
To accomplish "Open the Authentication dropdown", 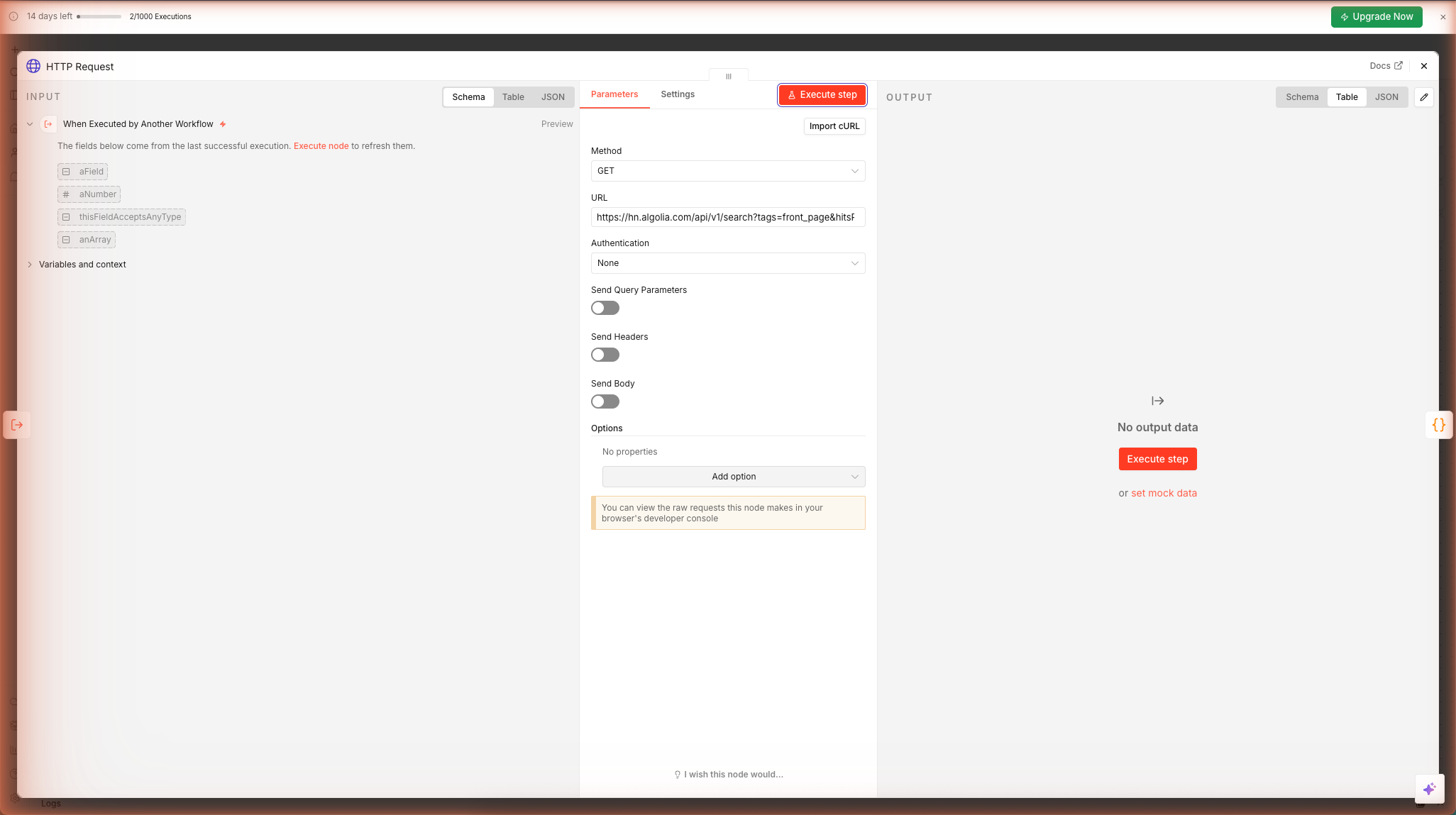I will pyautogui.click(x=727, y=263).
